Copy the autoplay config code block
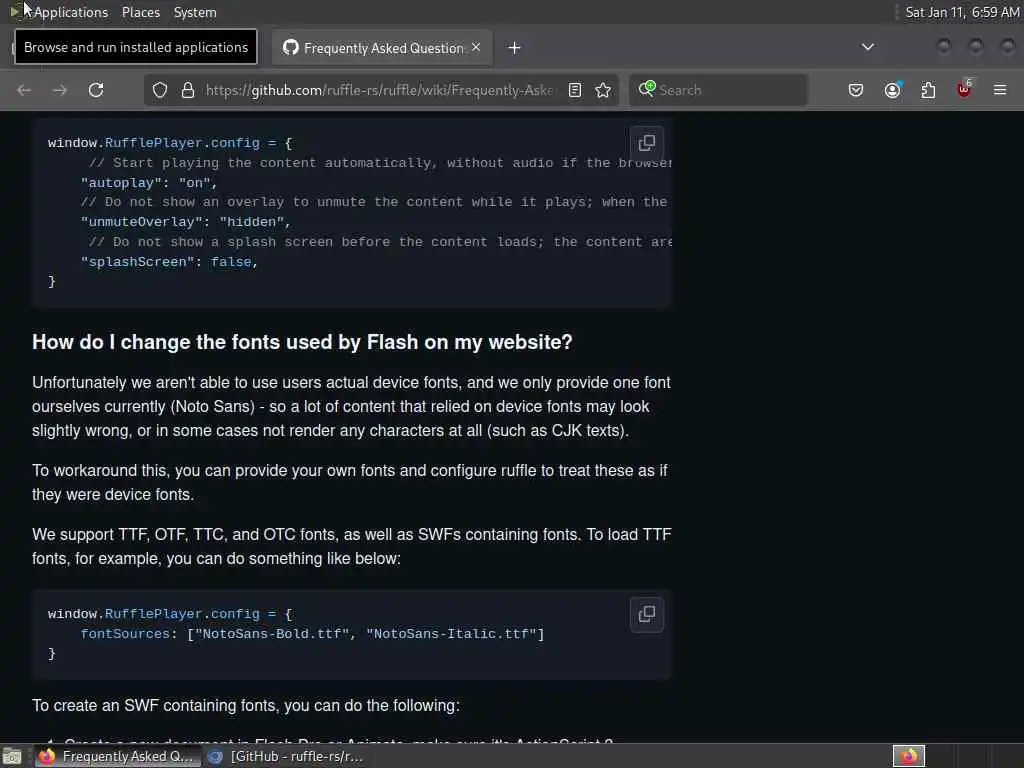The width and height of the screenshot is (1024, 768). (647, 142)
